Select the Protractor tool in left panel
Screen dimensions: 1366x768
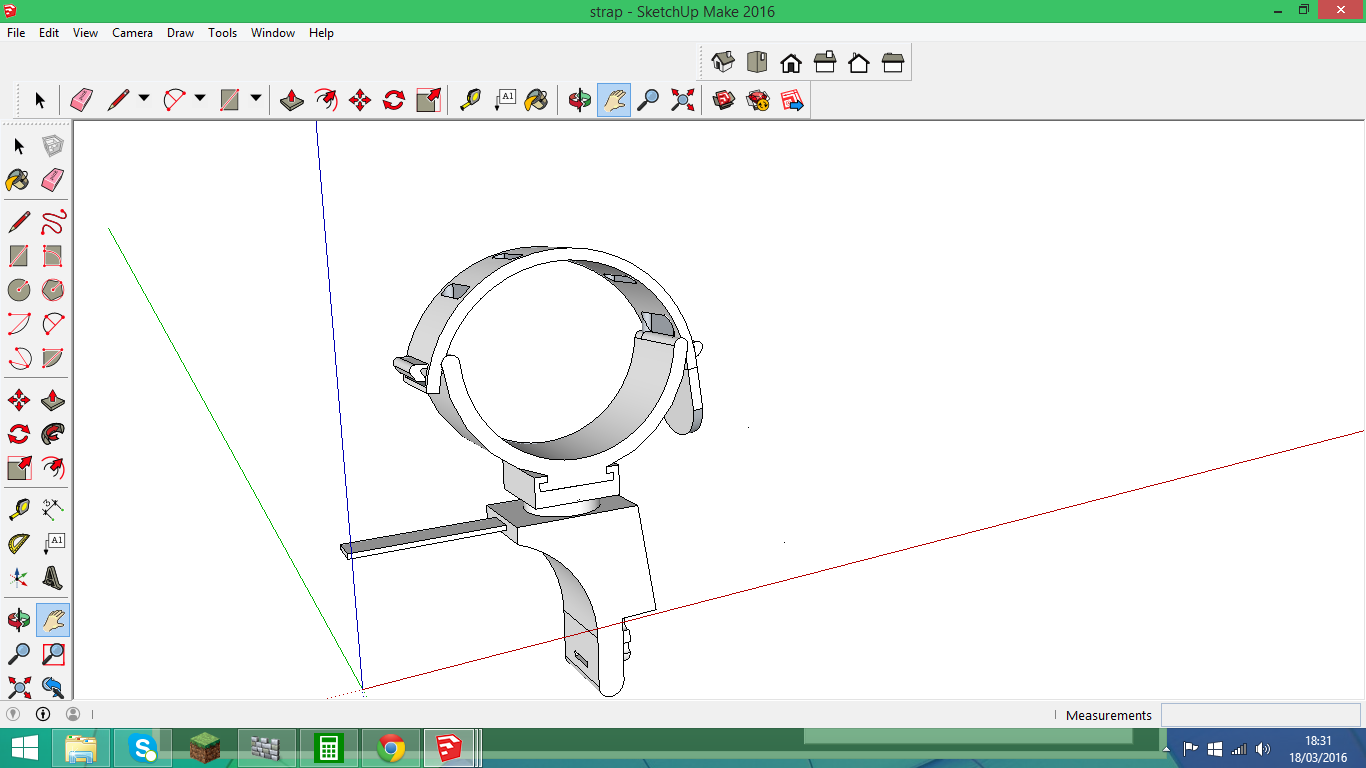pyautogui.click(x=19, y=544)
